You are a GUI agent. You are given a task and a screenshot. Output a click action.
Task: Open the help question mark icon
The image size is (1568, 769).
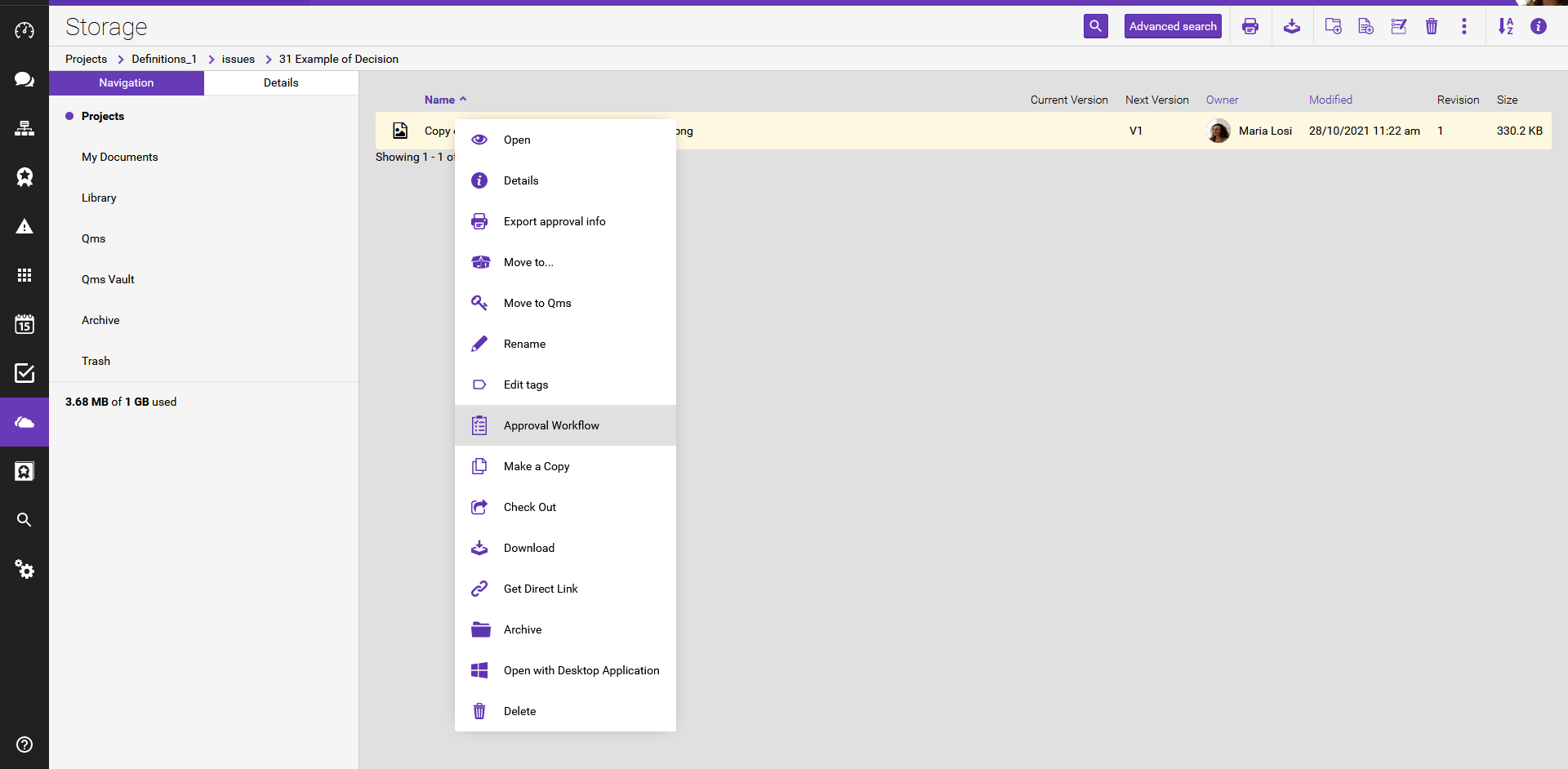tap(24, 744)
